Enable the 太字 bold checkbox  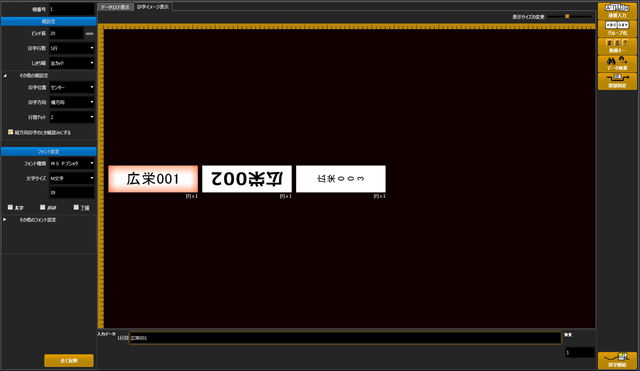click(10, 207)
